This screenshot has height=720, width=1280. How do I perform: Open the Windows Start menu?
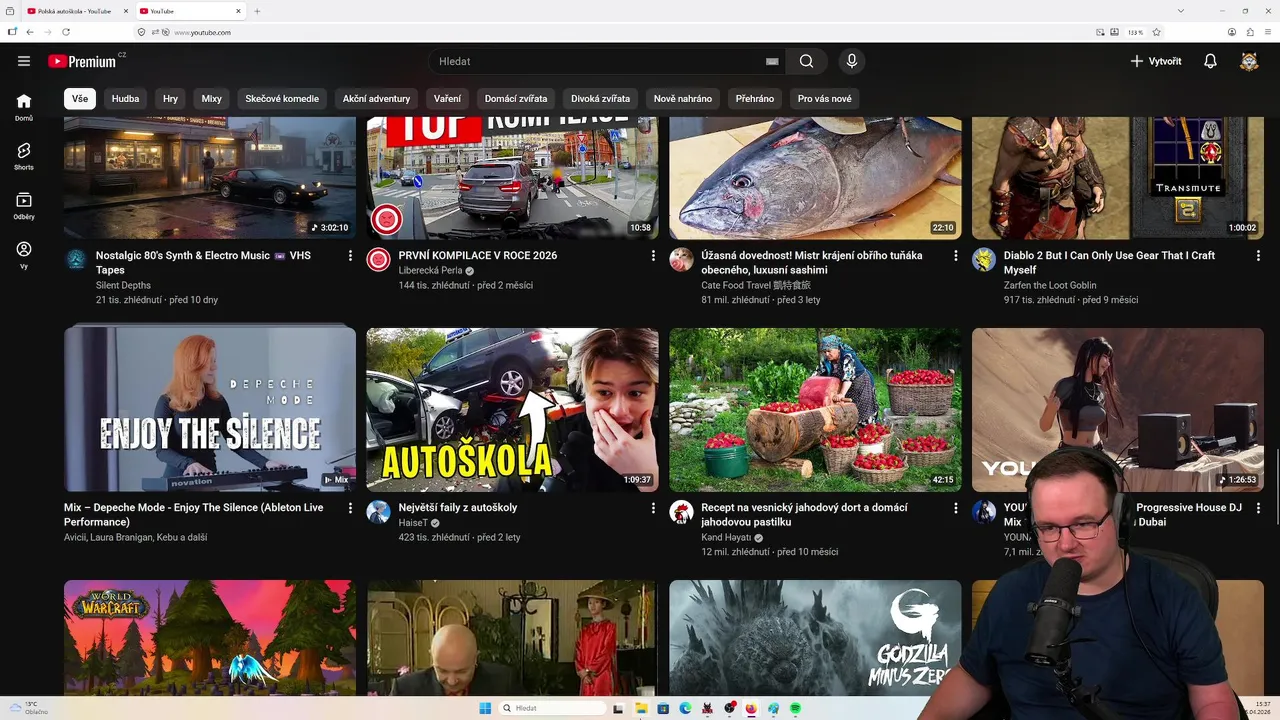(485, 708)
